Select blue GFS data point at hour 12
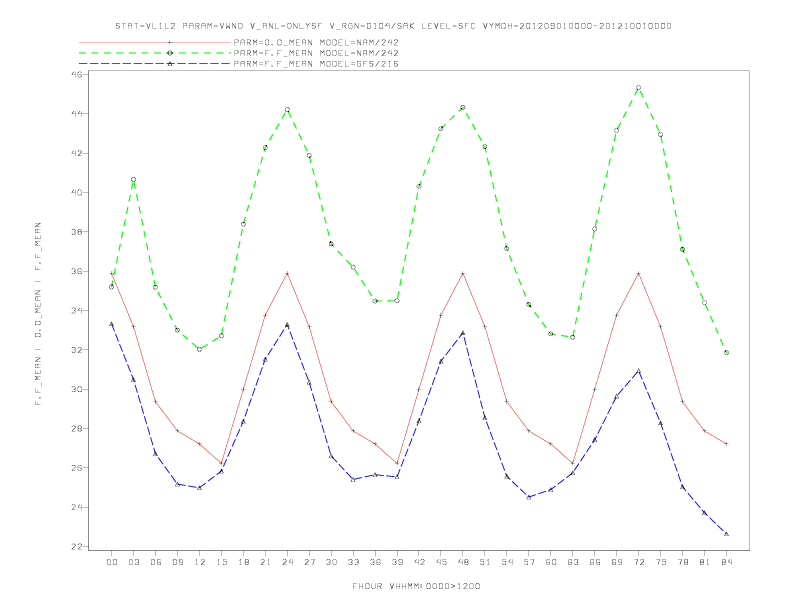Screen dimensions: 792x612 click(x=200, y=488)
